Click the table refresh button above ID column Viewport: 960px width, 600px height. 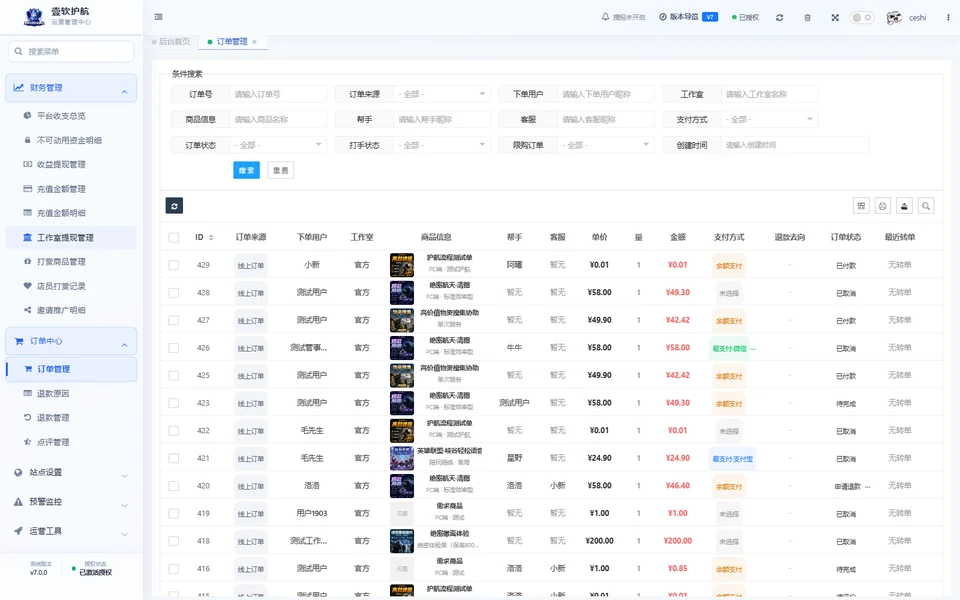point(174,206)
